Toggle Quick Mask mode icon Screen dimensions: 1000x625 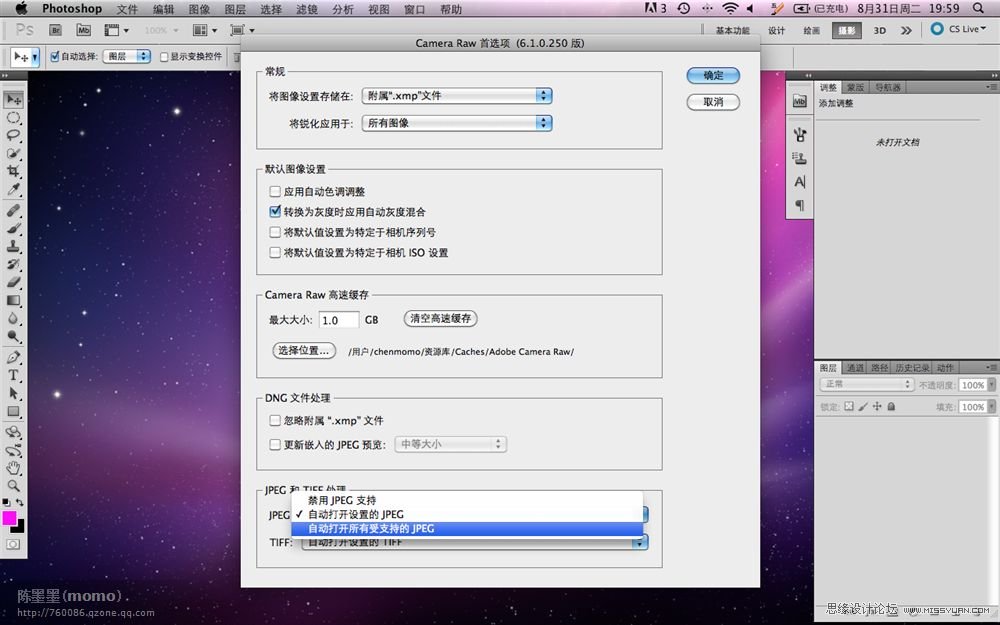[13, 545]
